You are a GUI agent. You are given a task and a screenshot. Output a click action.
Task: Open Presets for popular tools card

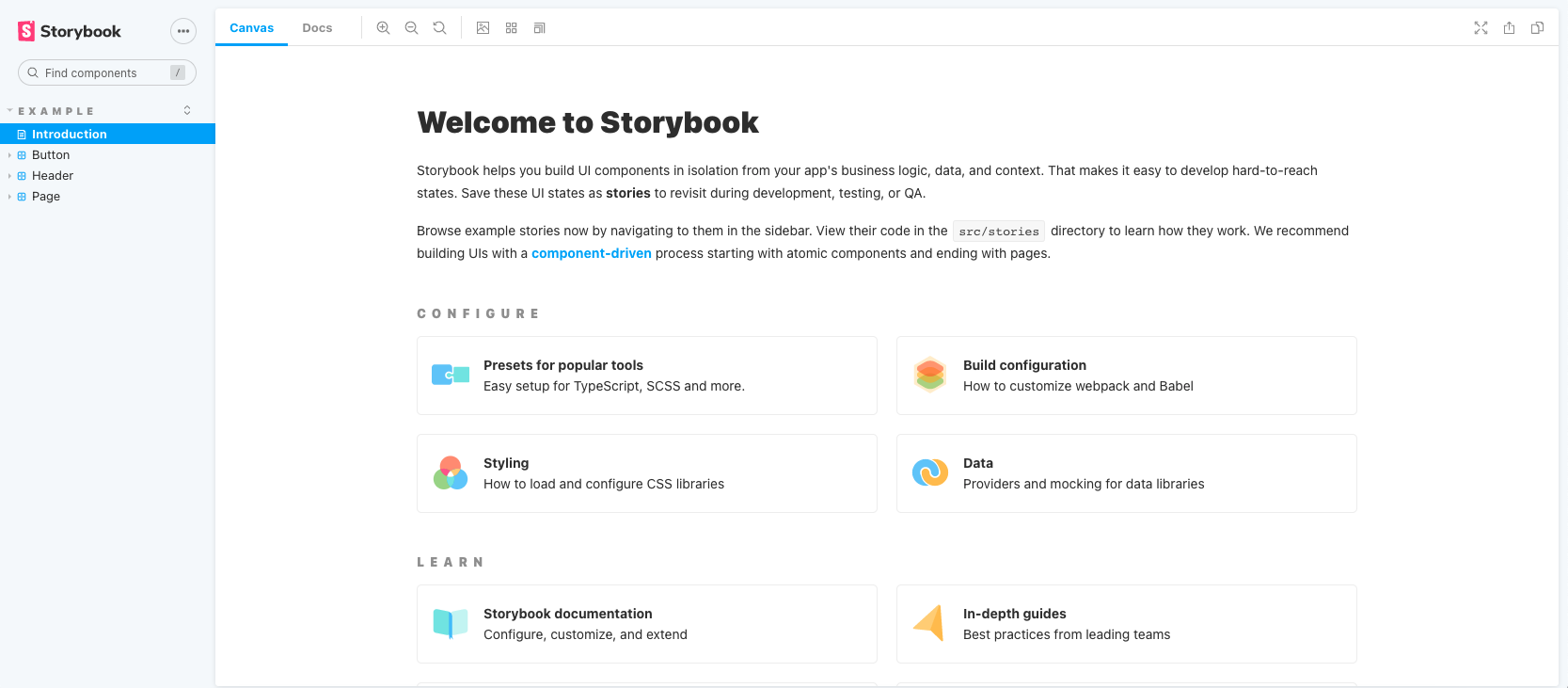tap(647, 376)
